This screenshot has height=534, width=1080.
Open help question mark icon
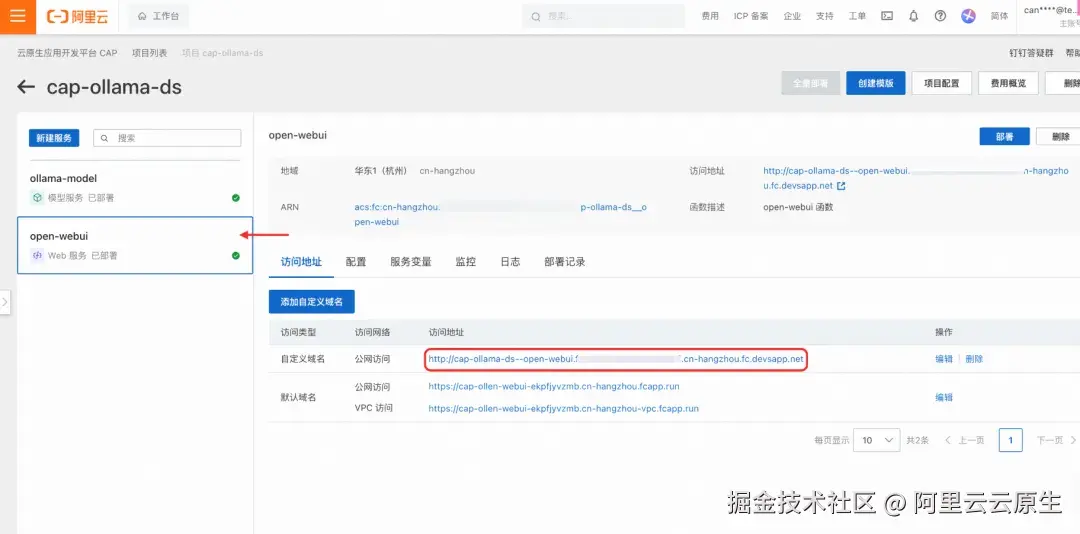tap(940, 17)
